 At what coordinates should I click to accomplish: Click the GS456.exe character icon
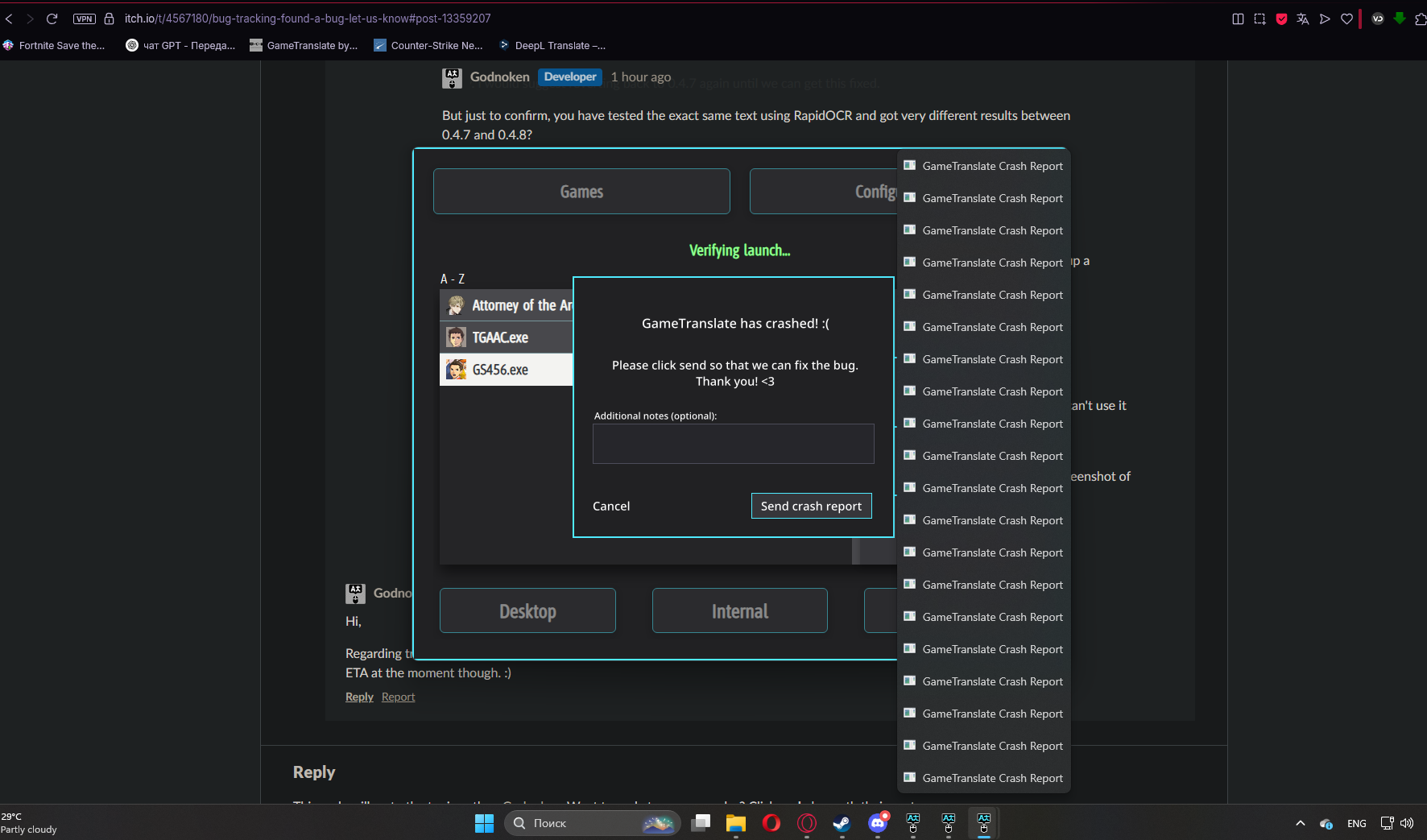457,370
